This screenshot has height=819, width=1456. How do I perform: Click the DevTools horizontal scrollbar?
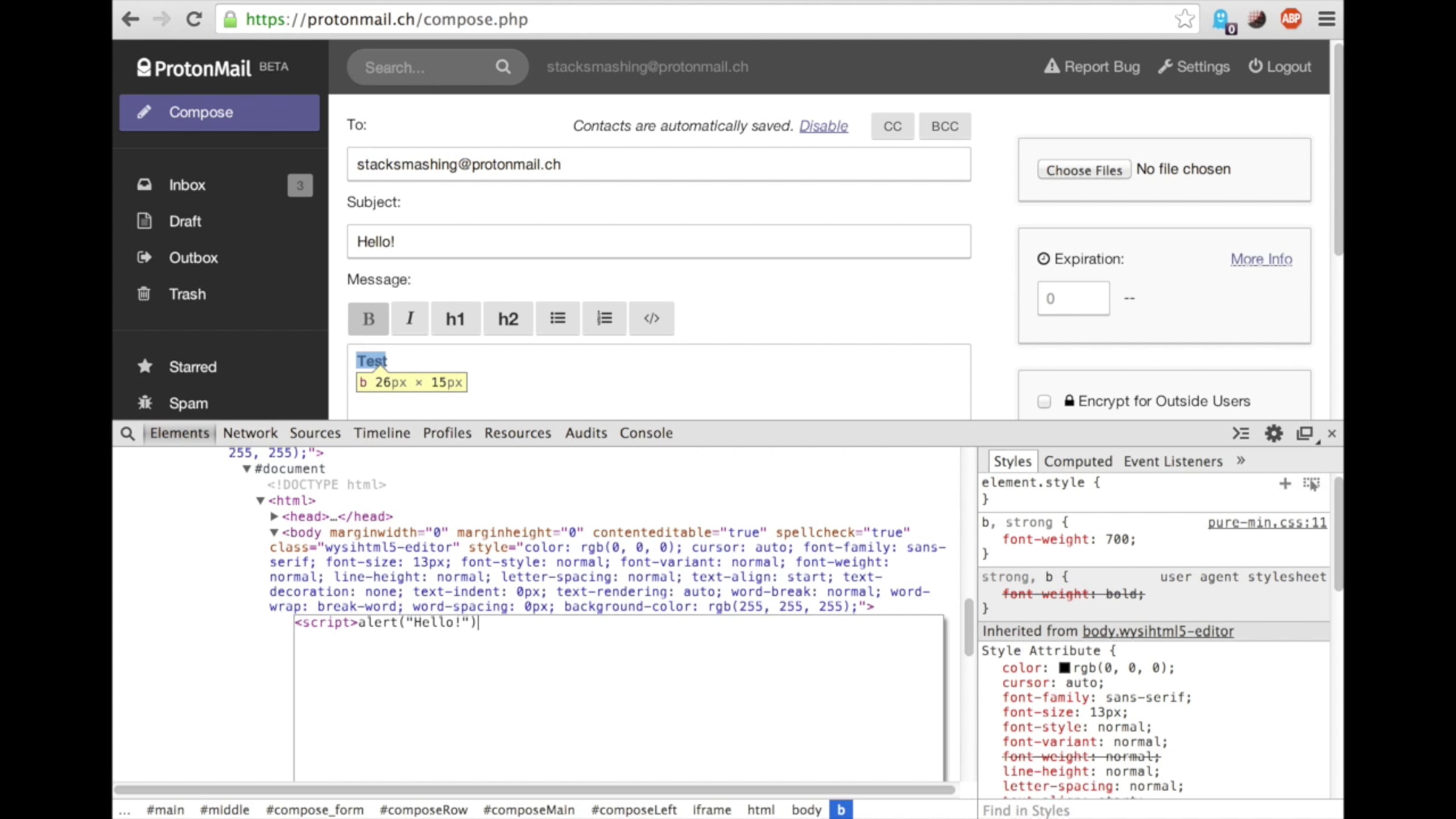(534, 789)
